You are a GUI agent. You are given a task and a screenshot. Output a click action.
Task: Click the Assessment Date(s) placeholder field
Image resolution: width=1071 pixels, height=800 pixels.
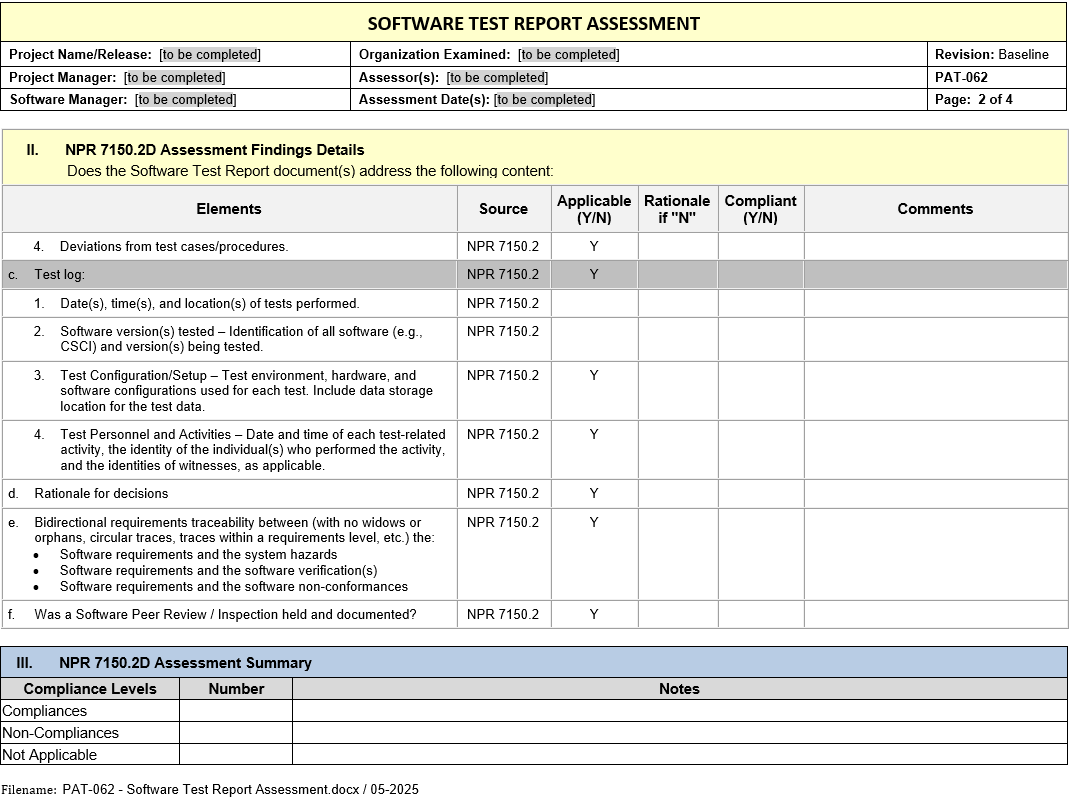(544, 100)
